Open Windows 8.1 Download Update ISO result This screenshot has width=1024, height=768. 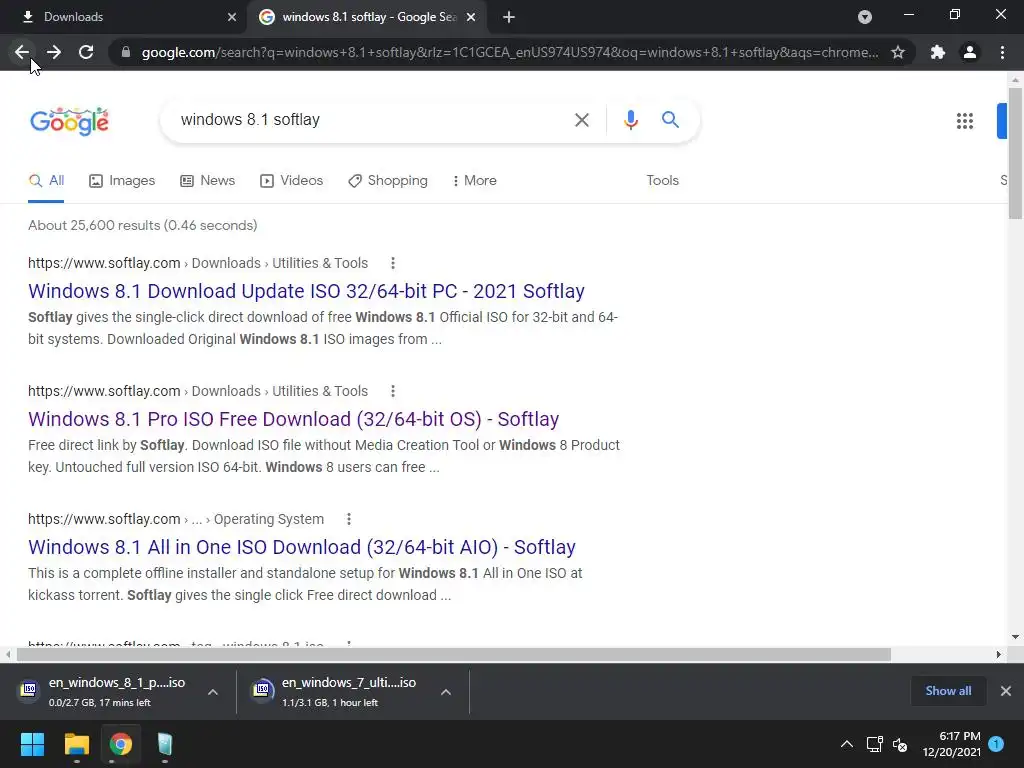pyautogui.click(x=306, y=291)
